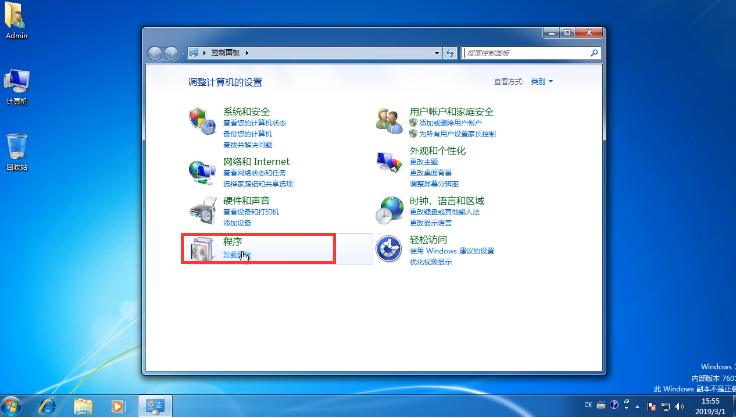Expand the breadcrumb arrow before 控制面板
The image size is (736, 418).
(205, 53)
